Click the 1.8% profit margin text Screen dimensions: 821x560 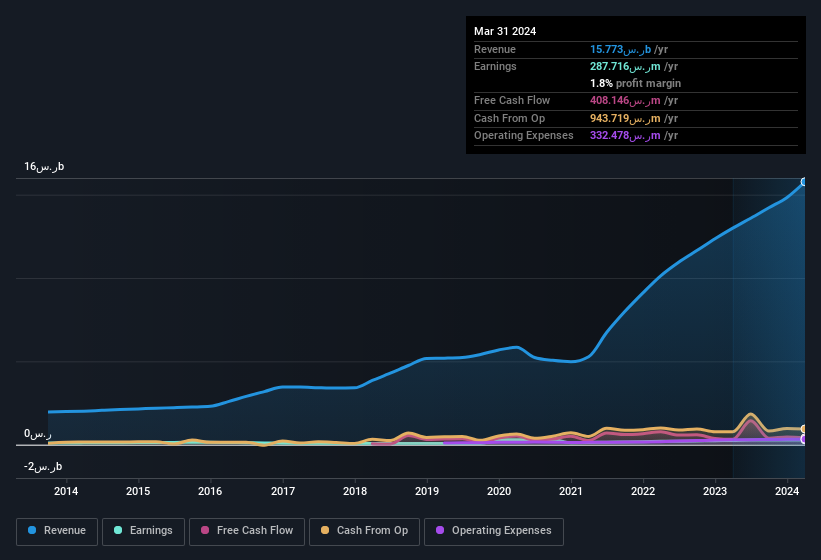(635, 83)
